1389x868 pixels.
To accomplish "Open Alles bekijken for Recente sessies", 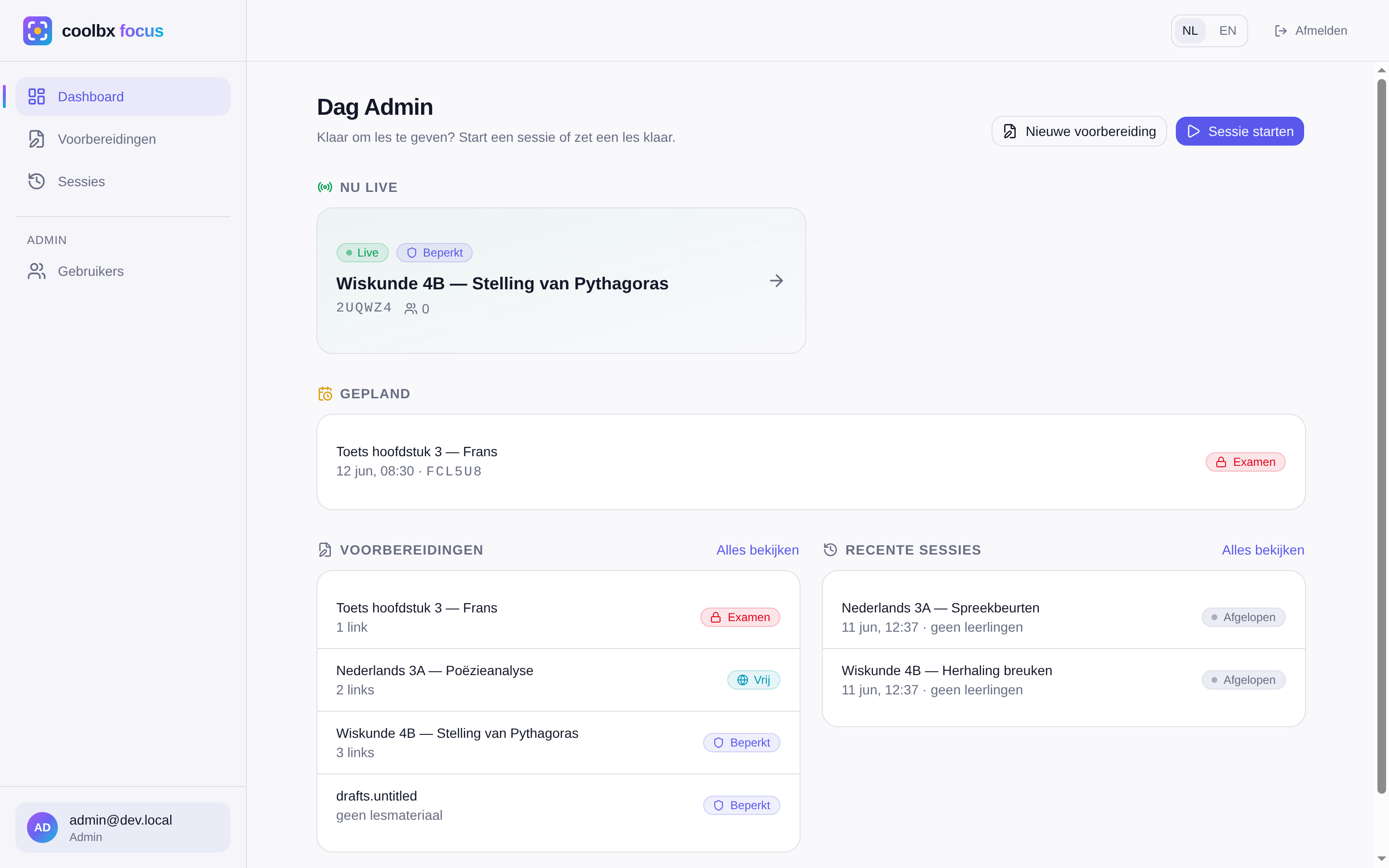I will coord(1263,550).
